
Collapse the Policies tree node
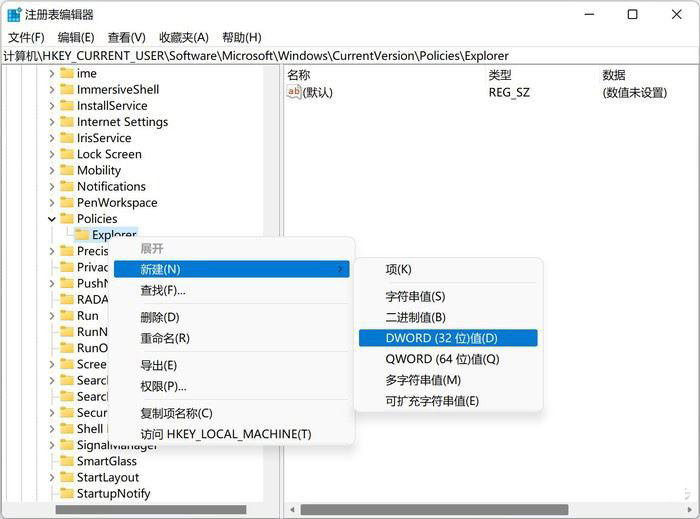(52, 219)
